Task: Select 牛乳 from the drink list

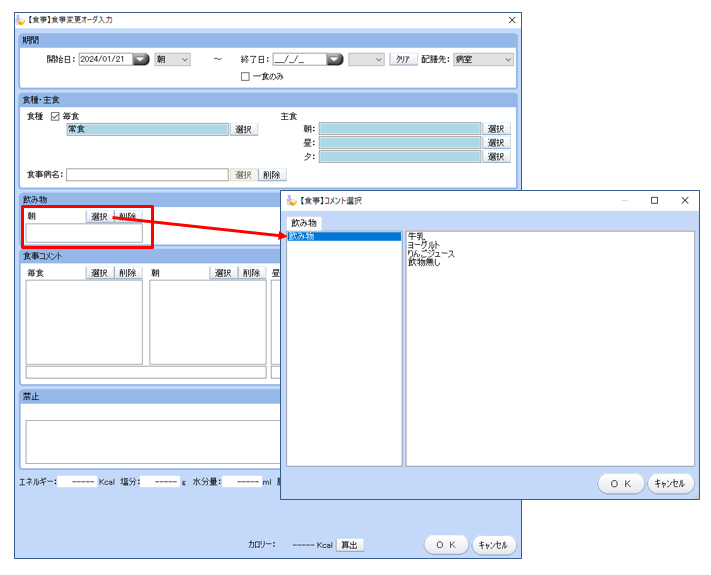Action: [416, 236]
